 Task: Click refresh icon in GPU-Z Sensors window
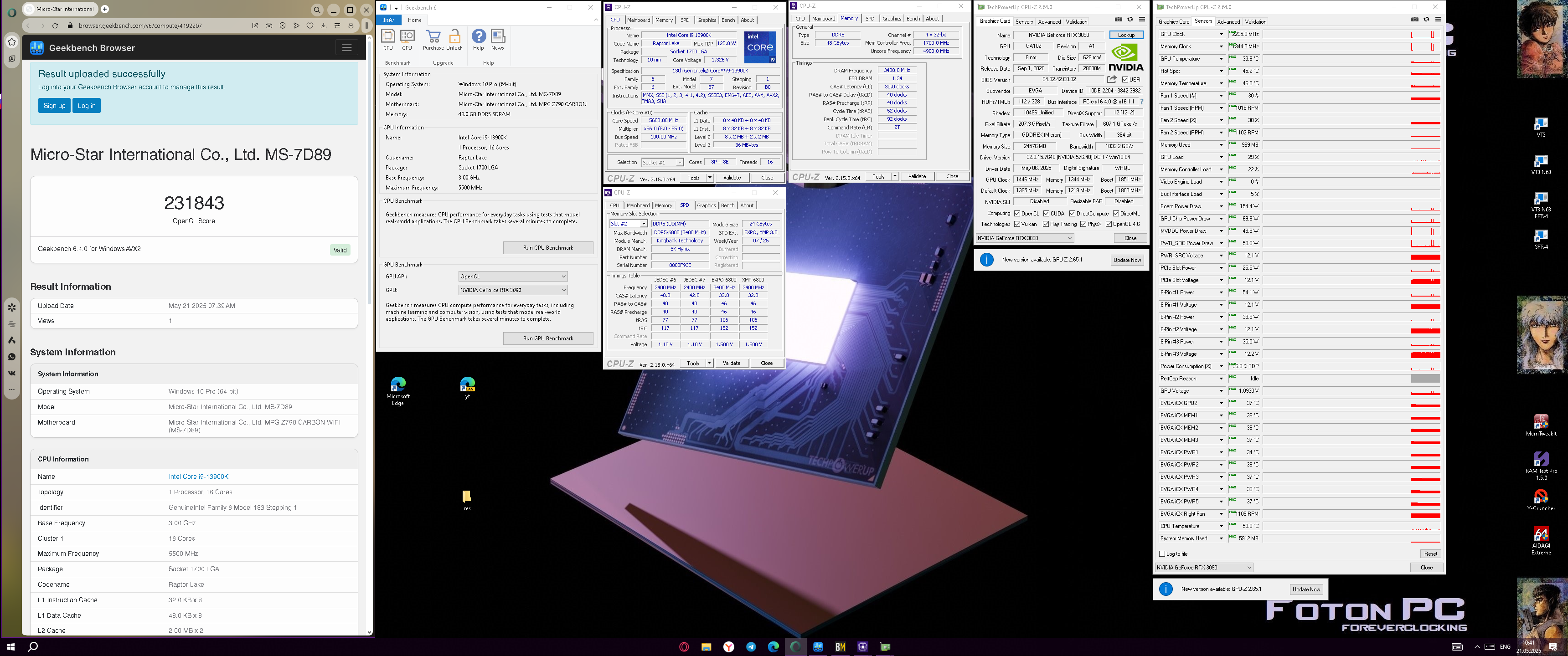[1426, 20]
